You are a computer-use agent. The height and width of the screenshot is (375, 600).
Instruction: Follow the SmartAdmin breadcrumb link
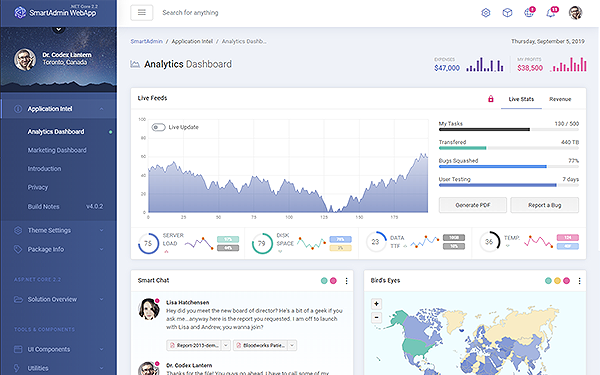click(147, 41)
